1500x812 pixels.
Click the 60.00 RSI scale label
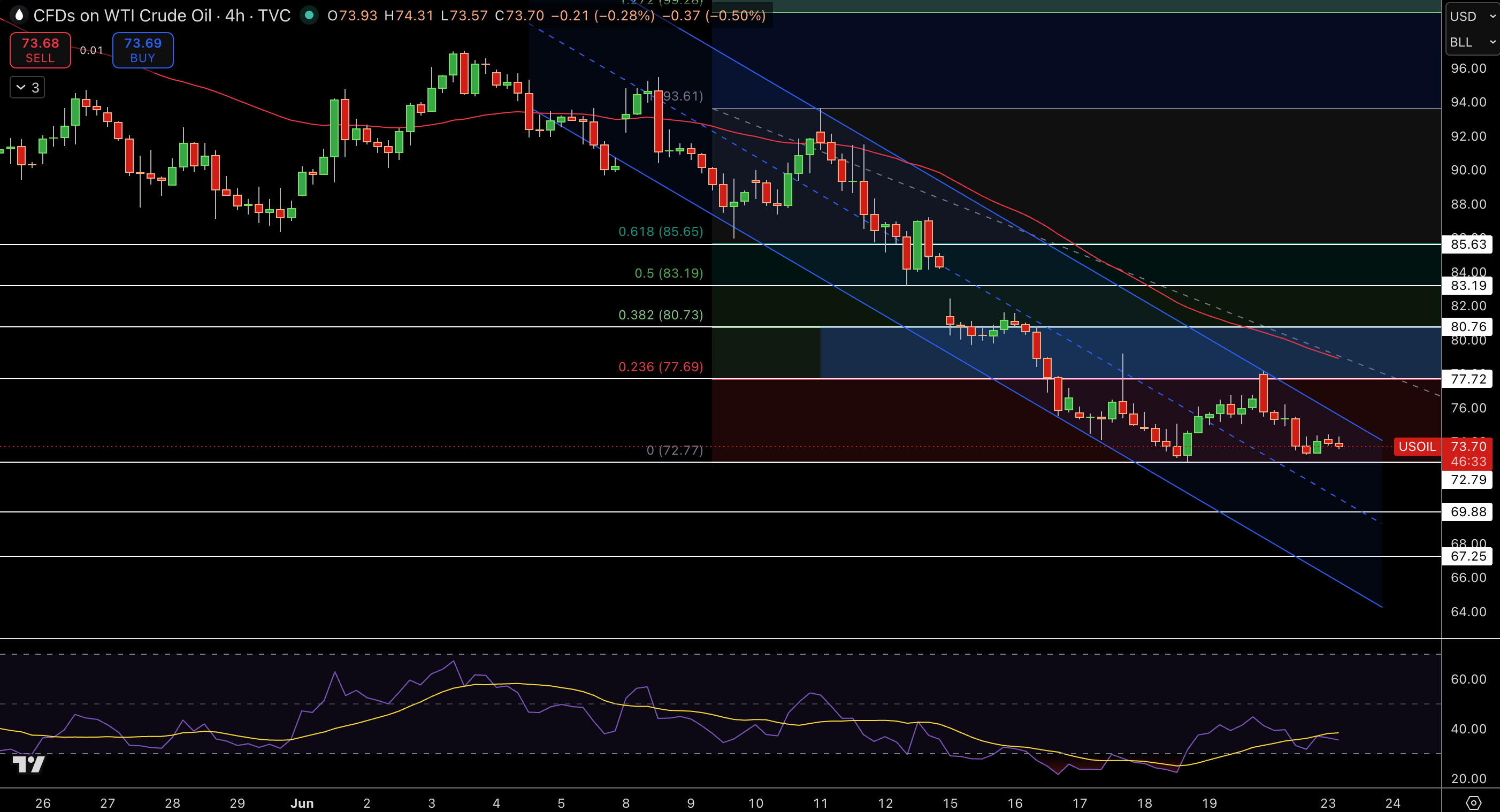(x=1468, y=679)
